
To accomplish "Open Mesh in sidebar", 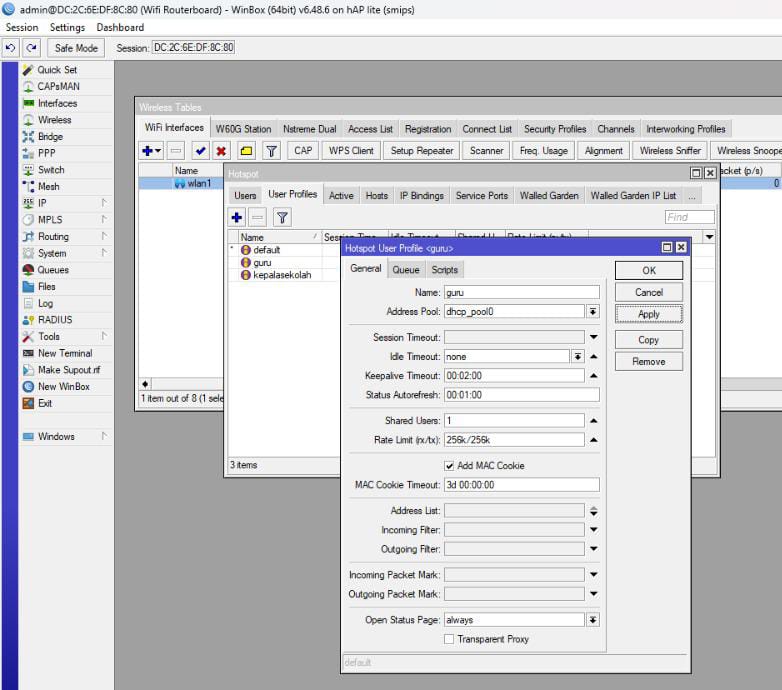I will (48, 186).
